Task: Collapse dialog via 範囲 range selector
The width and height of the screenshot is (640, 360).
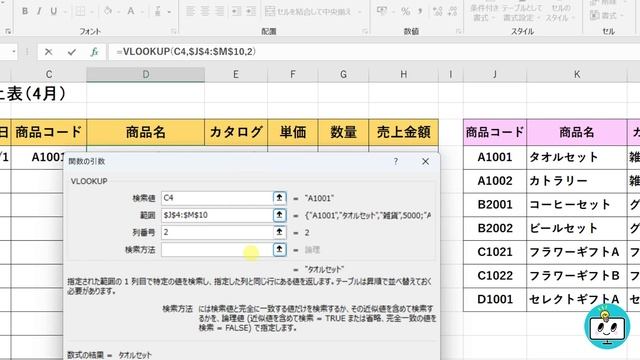Action: pyautogui.click(x=280, y=215)
